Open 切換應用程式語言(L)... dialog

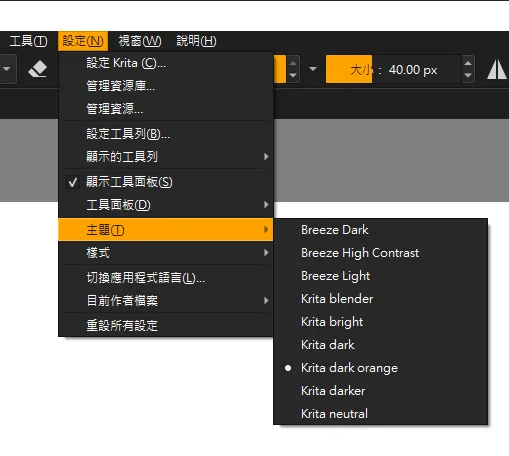pyautogui.click(x=166, y=278)
